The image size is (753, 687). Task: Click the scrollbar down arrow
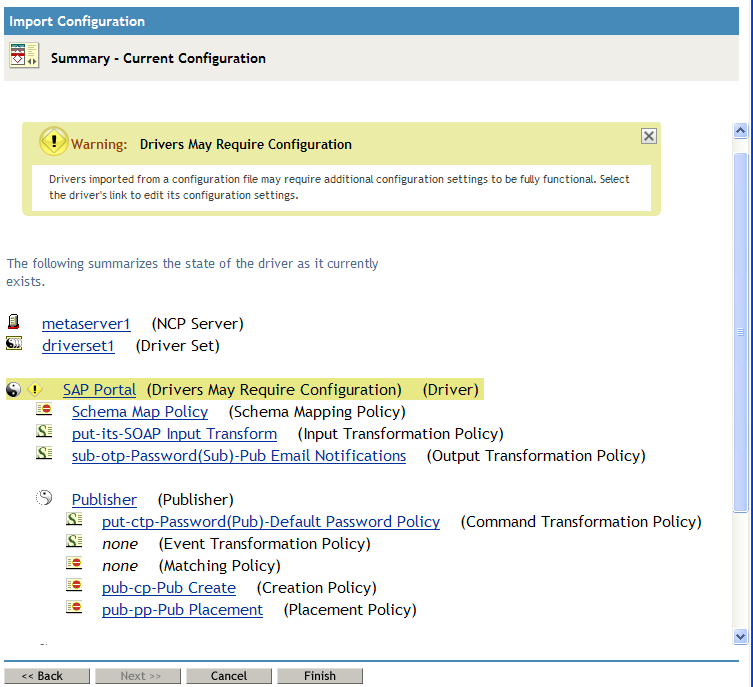click(x=740, y=636)
